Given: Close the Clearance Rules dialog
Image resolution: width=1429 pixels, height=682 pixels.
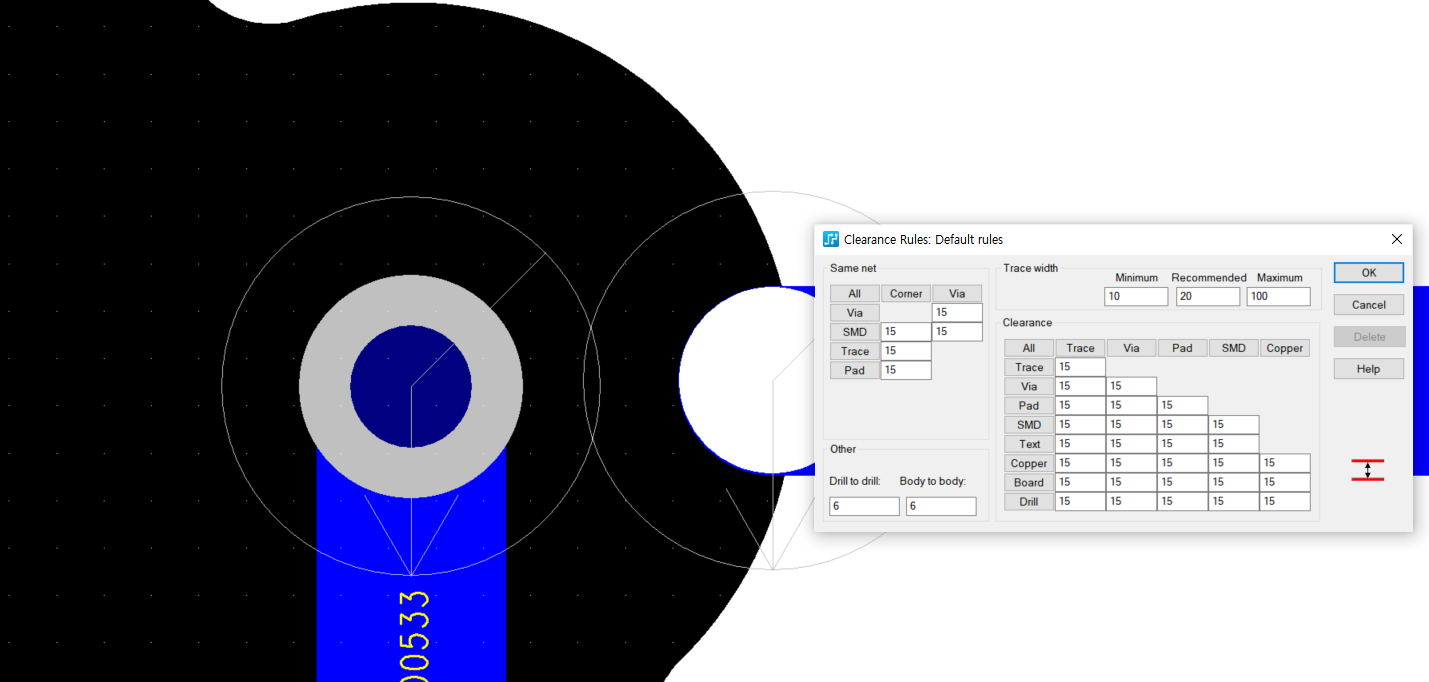Looking at the screenshot, I should 1396,239.
